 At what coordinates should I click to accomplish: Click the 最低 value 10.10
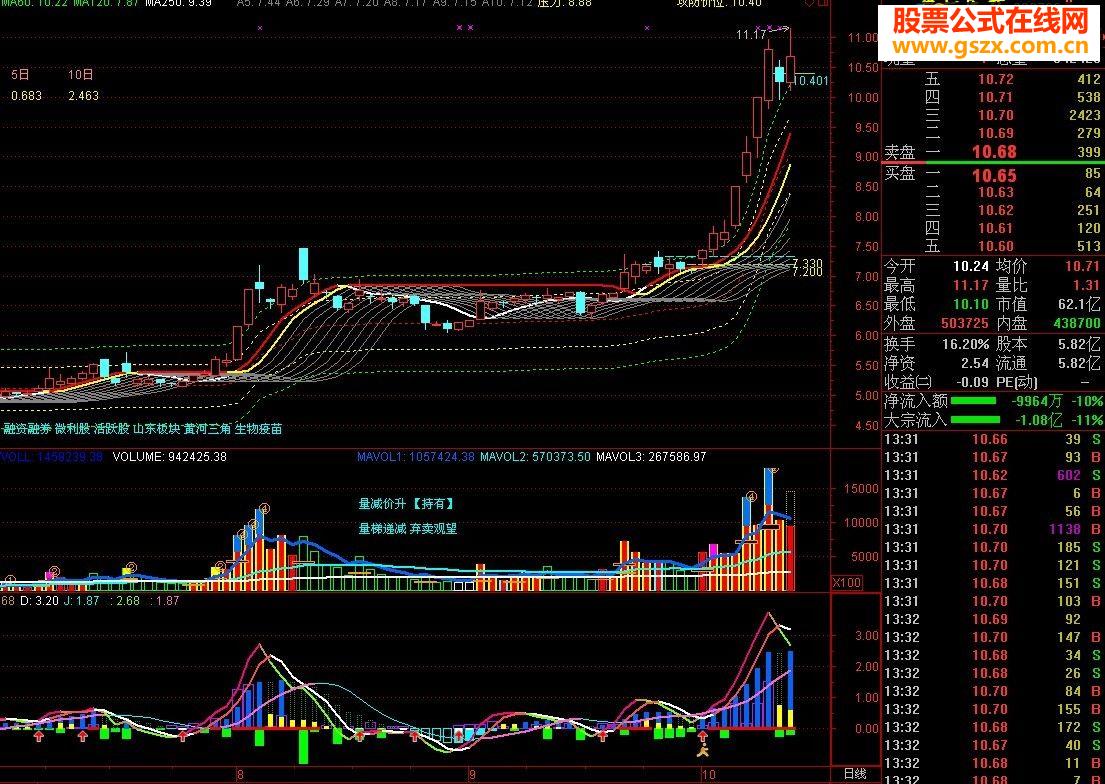click(x=970, y=305)
